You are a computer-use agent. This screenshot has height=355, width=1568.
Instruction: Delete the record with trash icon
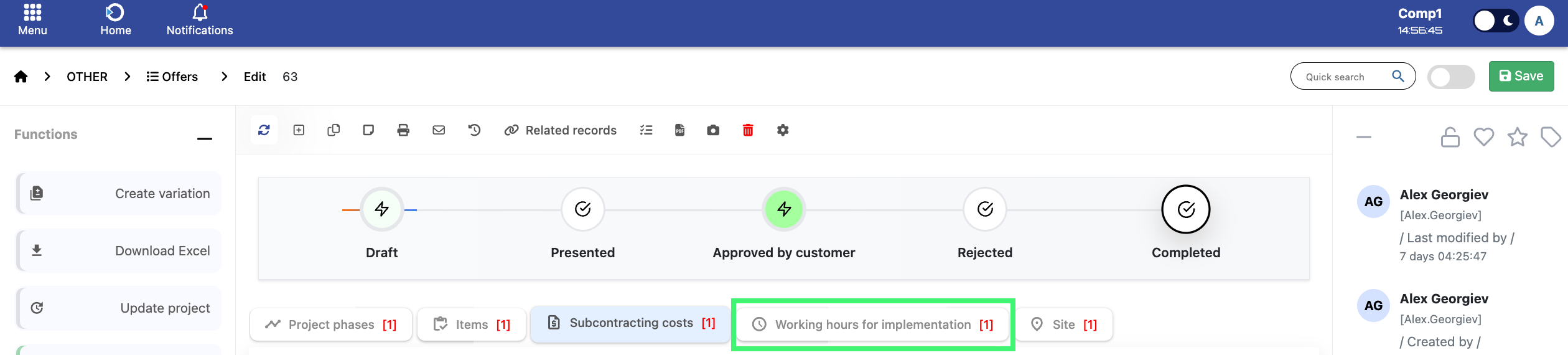pyautogui.click(x=748, y=130)
